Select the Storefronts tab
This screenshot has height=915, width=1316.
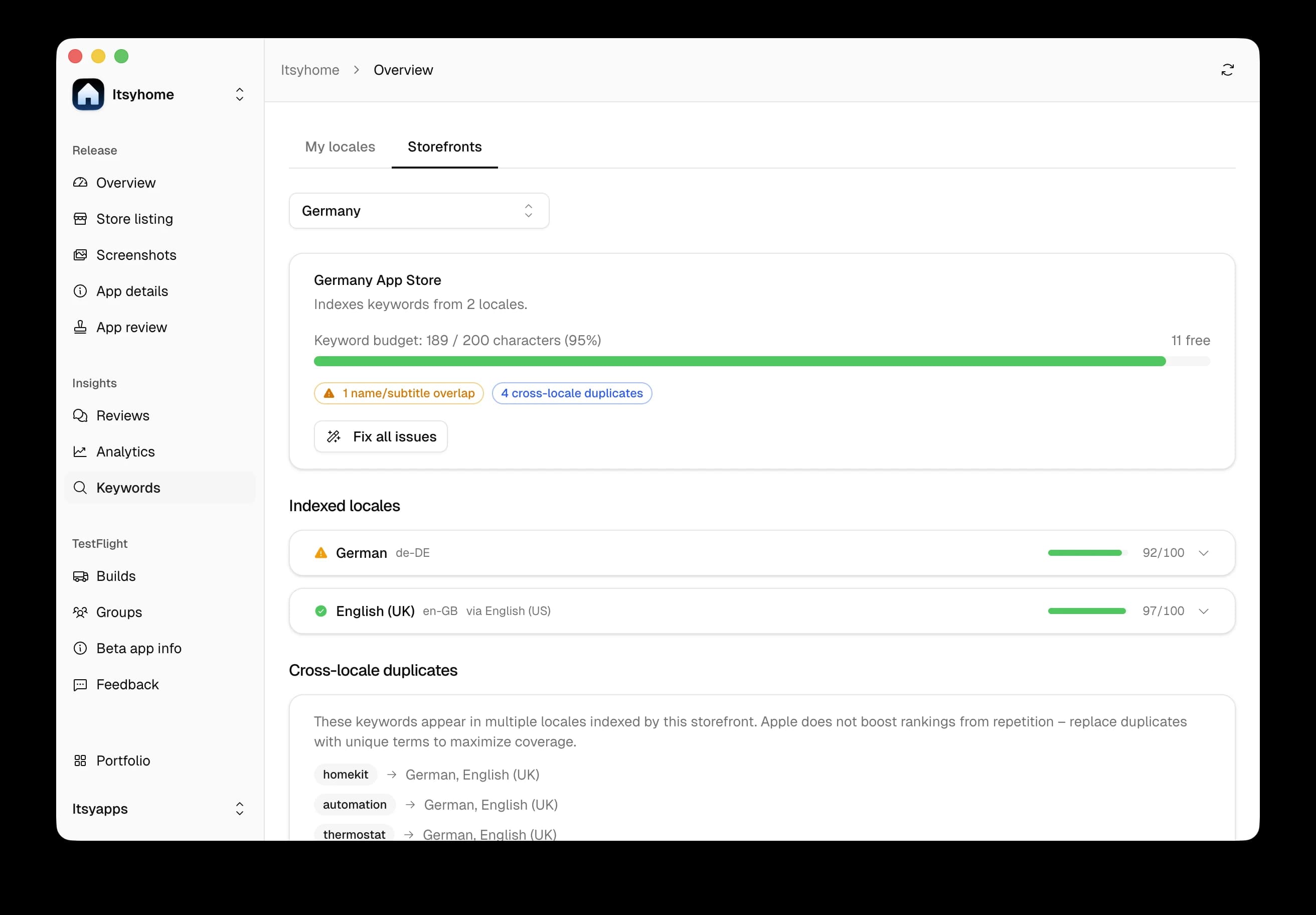[445, 147]
